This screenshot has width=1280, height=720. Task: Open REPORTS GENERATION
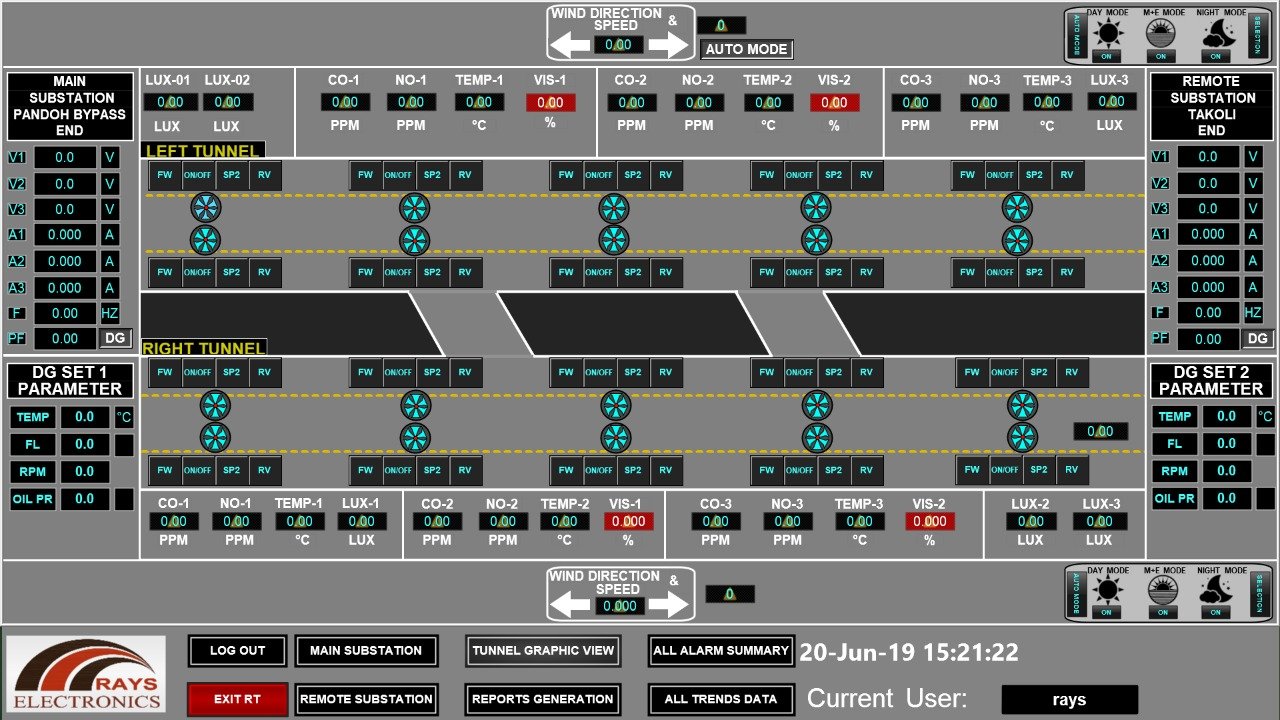543,699
